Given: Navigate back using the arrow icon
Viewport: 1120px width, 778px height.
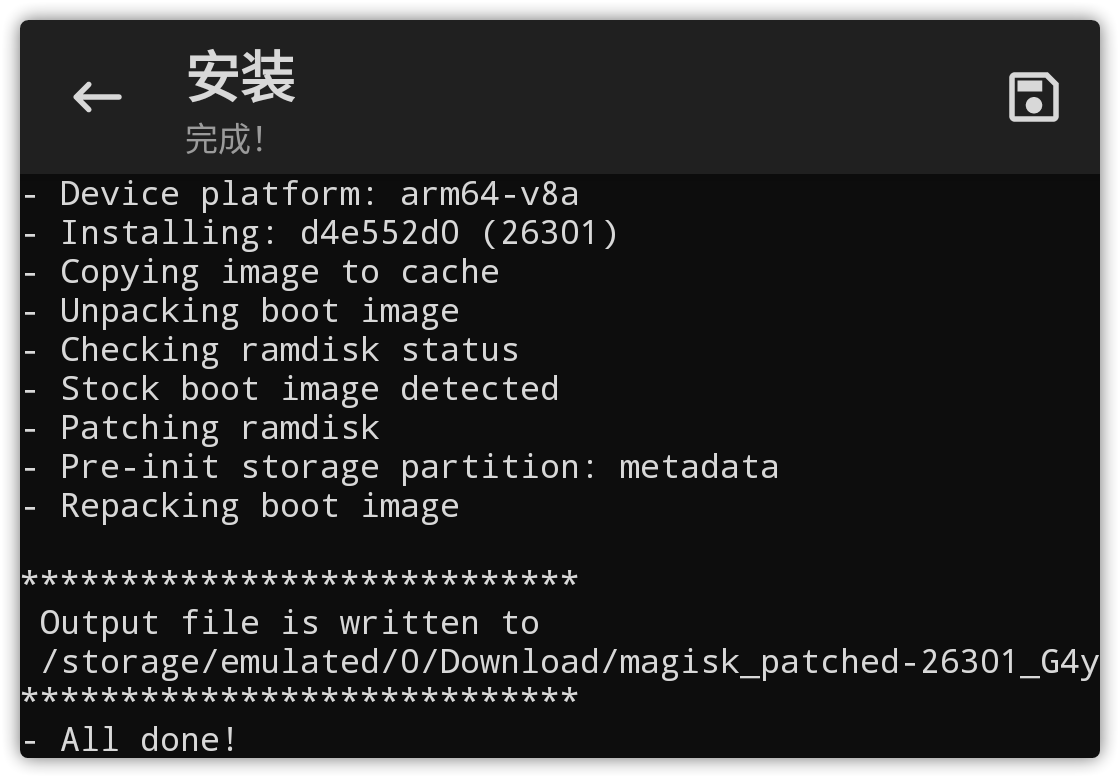Looking at the screenshot, I should pos(97,96).
